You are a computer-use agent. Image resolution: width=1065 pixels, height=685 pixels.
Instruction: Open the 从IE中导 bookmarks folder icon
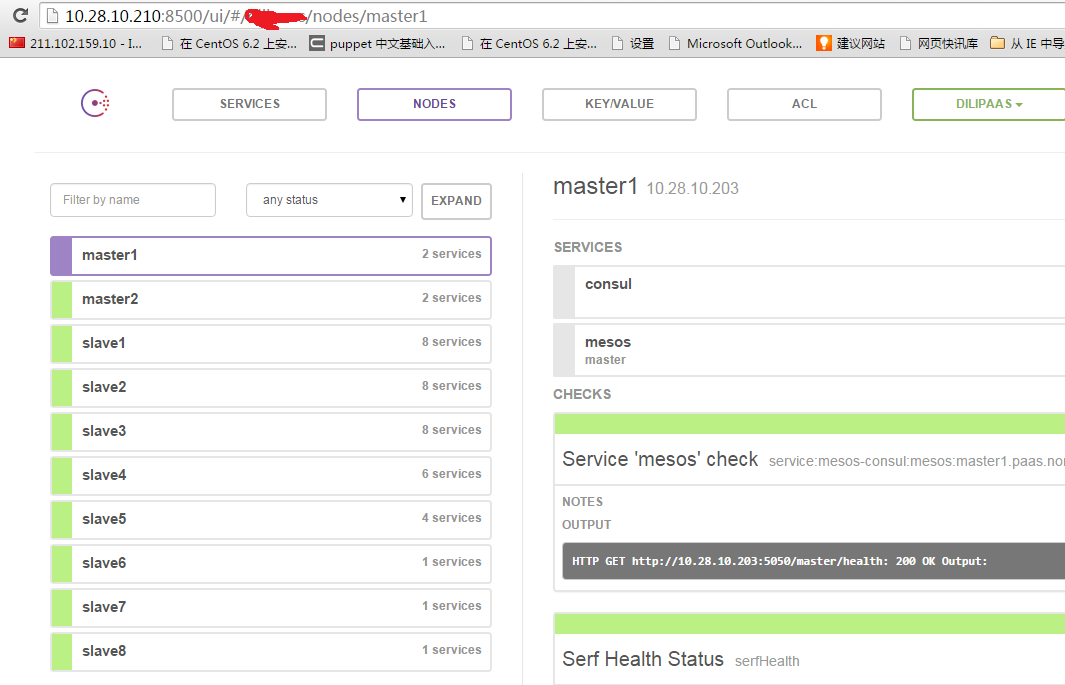tap(996, 43)
